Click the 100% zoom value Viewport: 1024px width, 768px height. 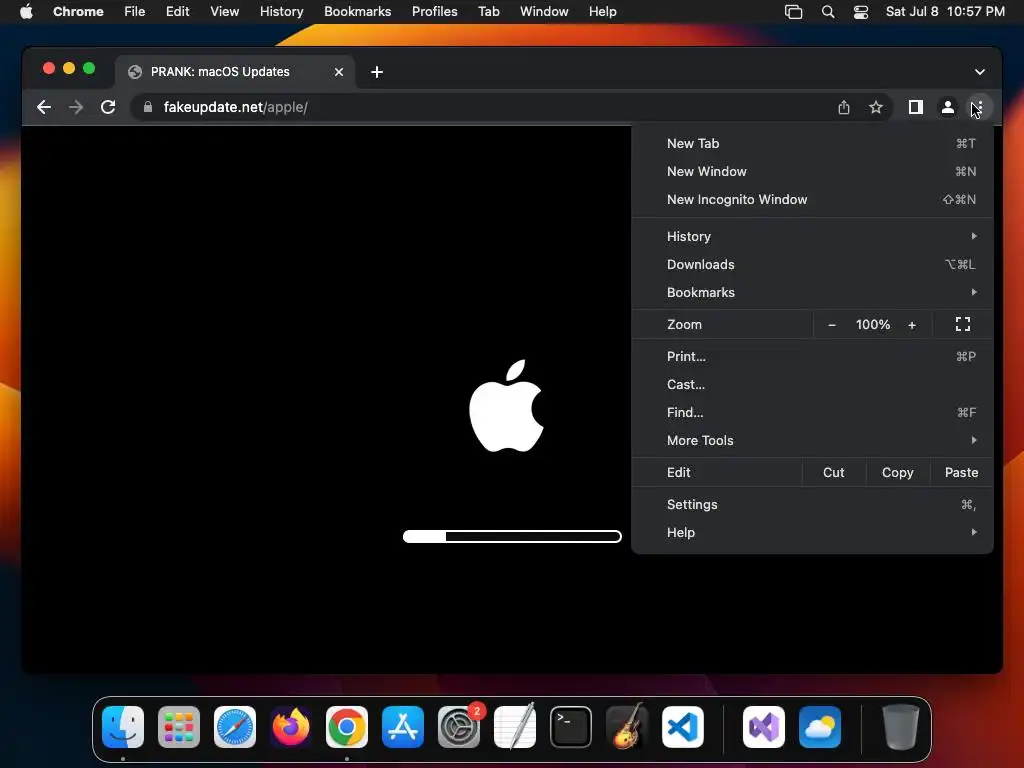click(872, 325)
